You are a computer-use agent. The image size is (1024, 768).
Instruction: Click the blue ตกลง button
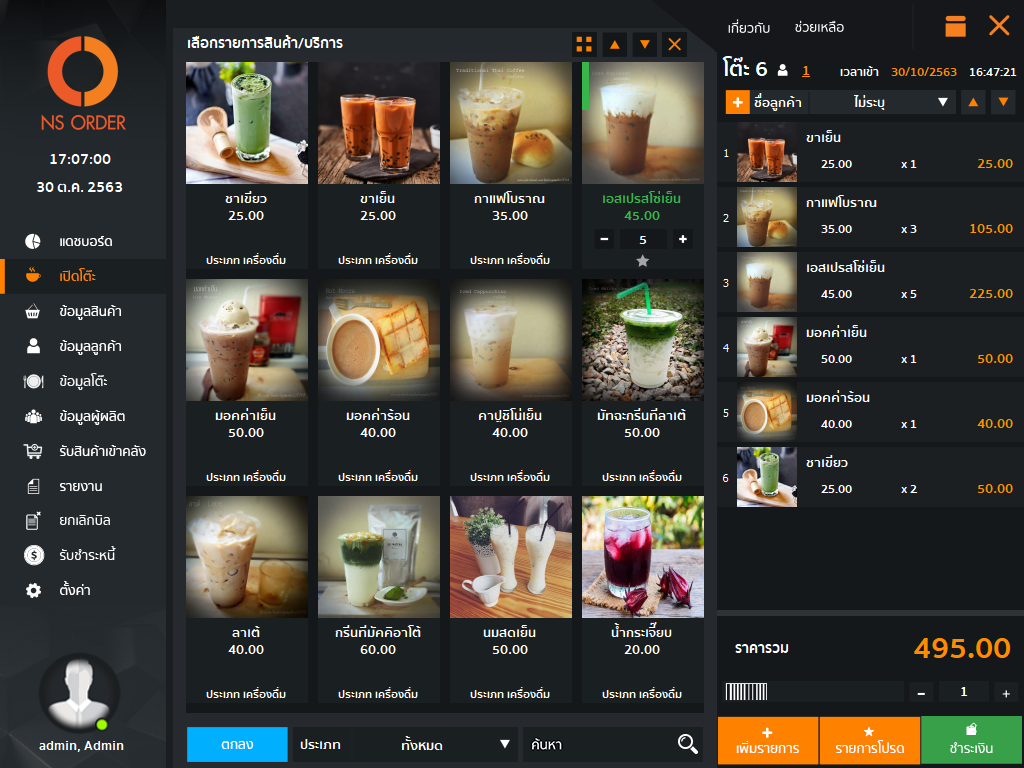tap(237, 744)
